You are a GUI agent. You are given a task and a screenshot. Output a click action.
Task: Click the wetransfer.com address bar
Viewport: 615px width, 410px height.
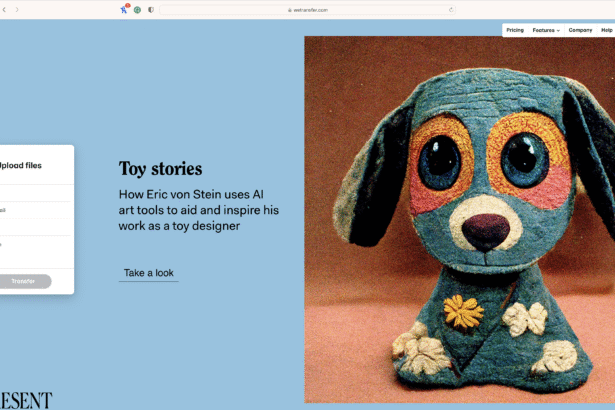pos(307,9)
